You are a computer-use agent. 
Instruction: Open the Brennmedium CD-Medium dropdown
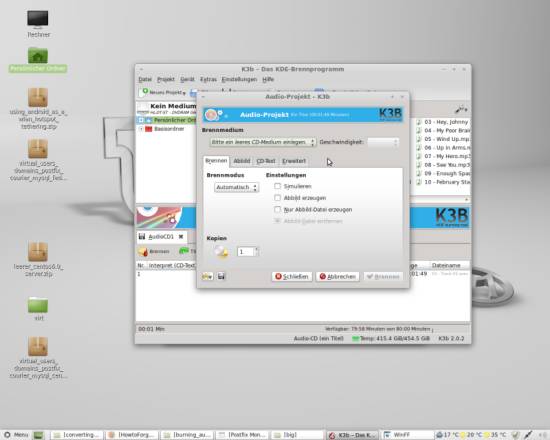(x=263, y=142)
